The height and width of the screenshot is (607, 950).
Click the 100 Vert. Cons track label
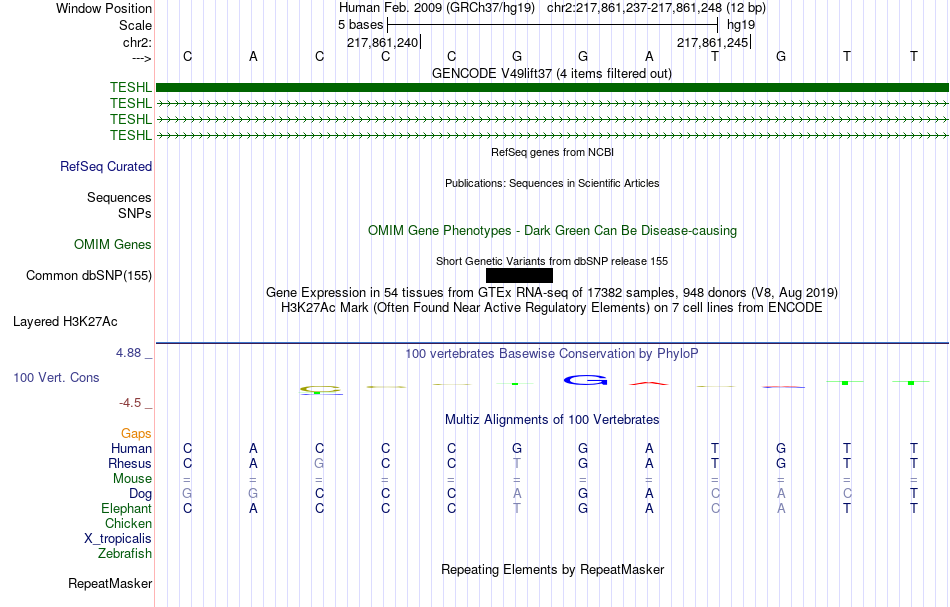56,377
